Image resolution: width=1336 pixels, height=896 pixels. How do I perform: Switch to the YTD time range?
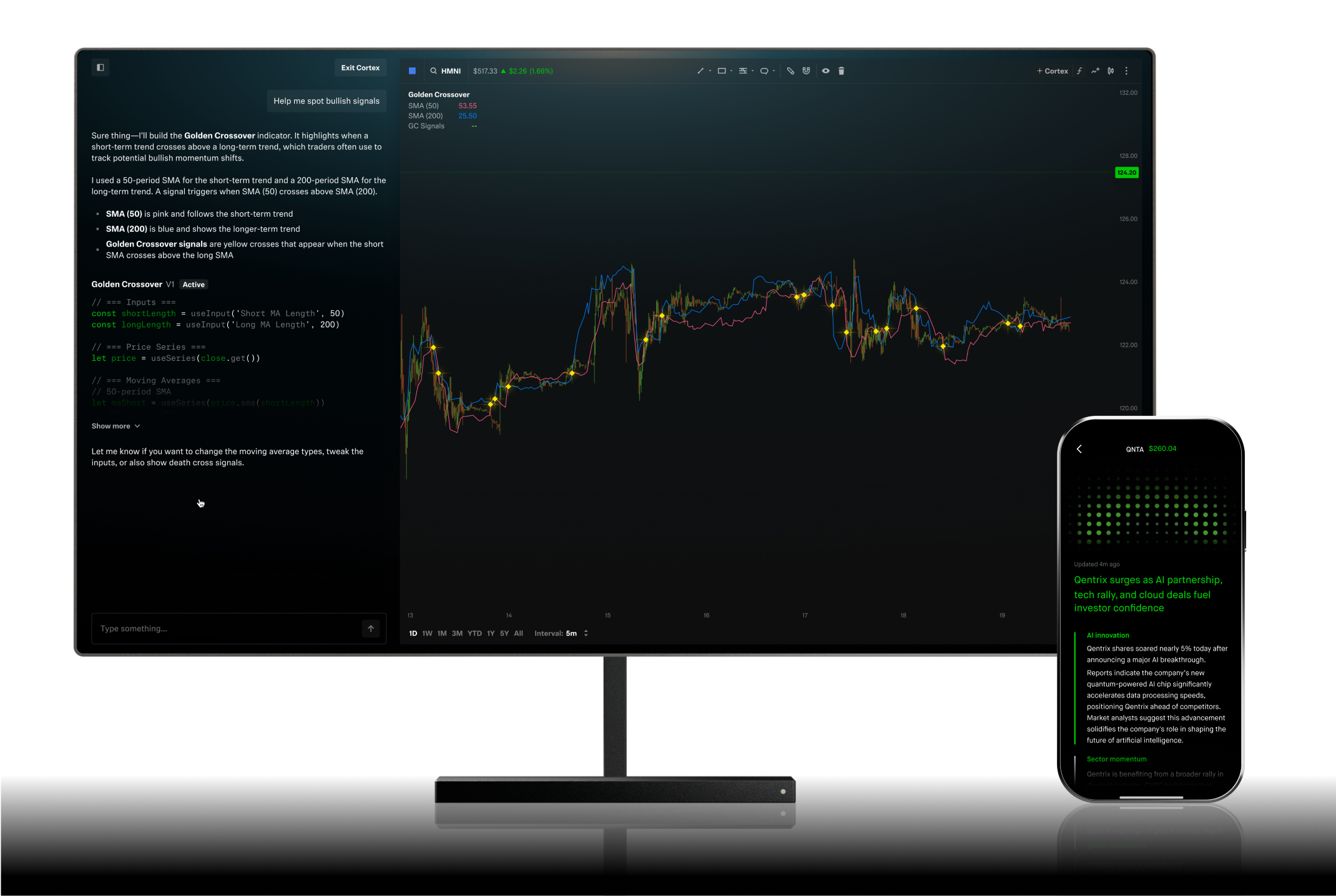coord(474,633)
